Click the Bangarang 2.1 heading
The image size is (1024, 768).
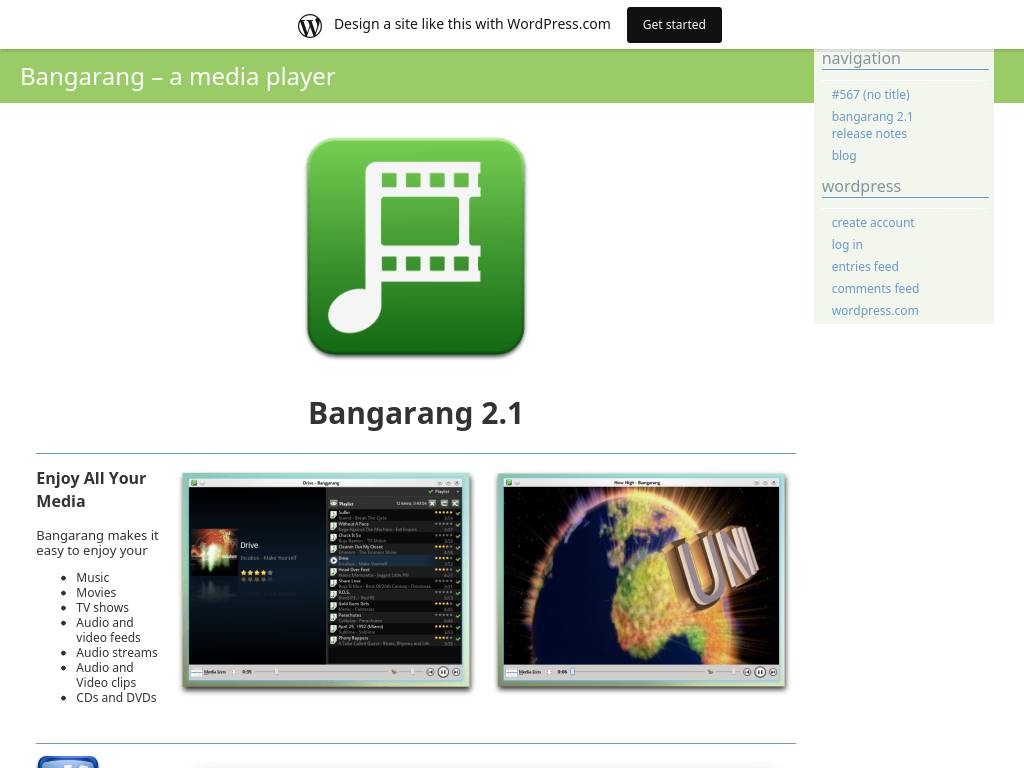pyautogui.click(x=415, y=413)
